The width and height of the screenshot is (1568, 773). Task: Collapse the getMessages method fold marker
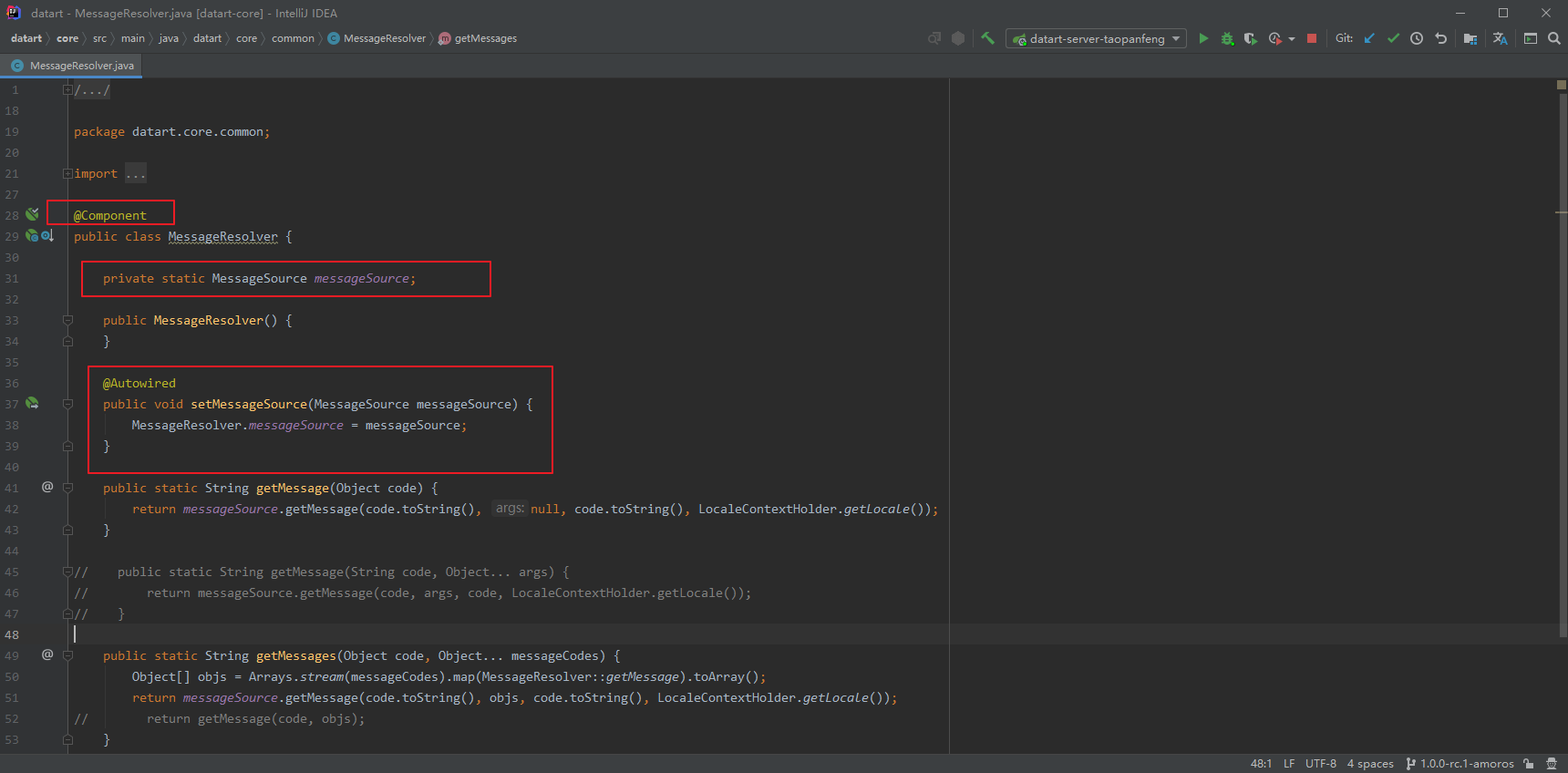(67, 655)
